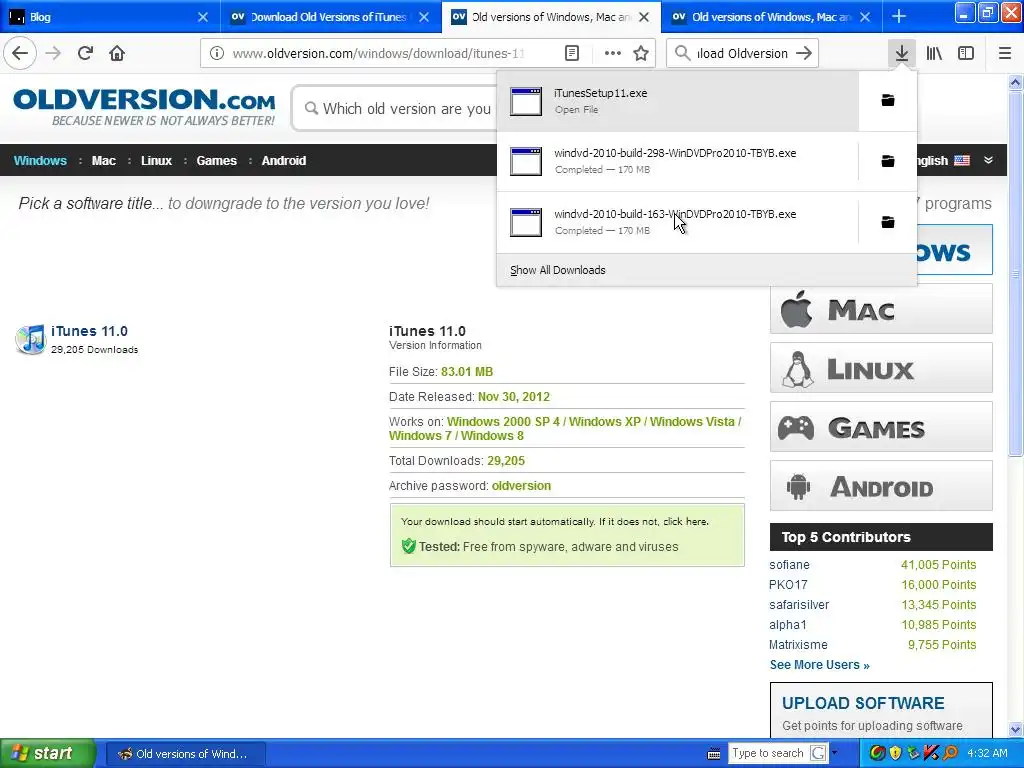This screenshot has width=1024, height=768.
Task: Click the 'click here' download link
Action: tap(685, 521)
